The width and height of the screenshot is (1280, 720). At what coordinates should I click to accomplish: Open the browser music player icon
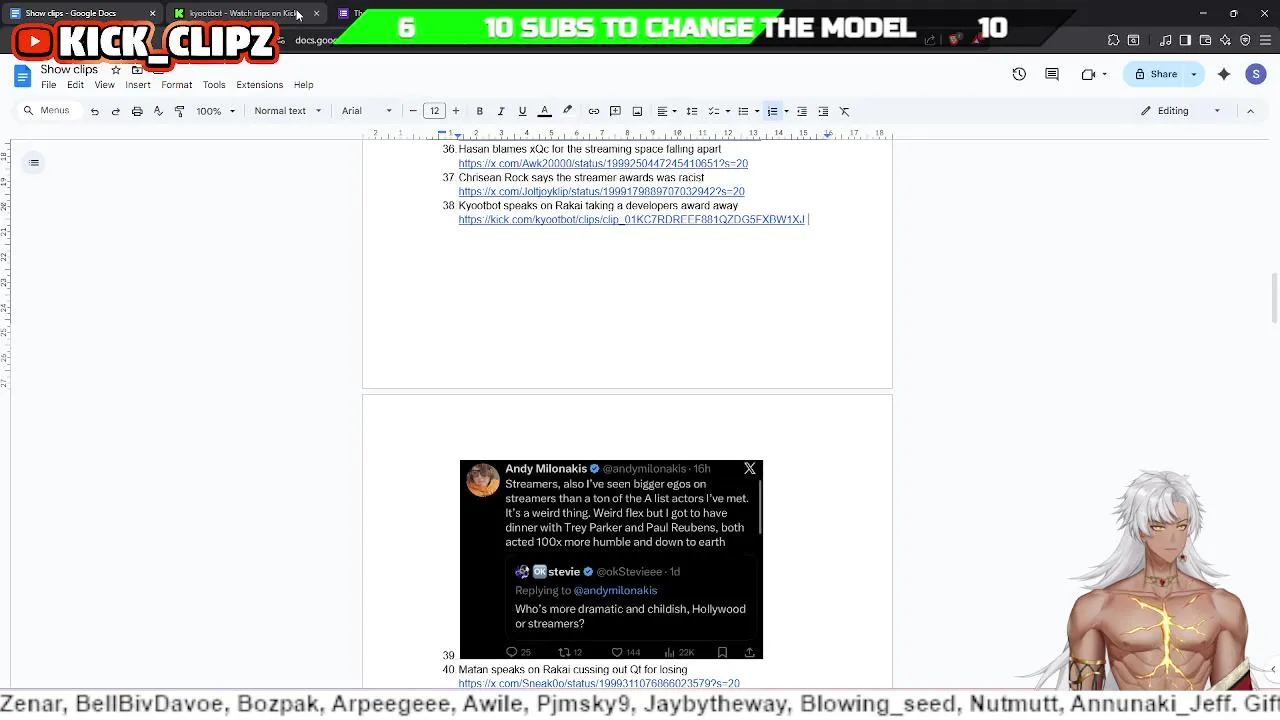point(1165,40)
